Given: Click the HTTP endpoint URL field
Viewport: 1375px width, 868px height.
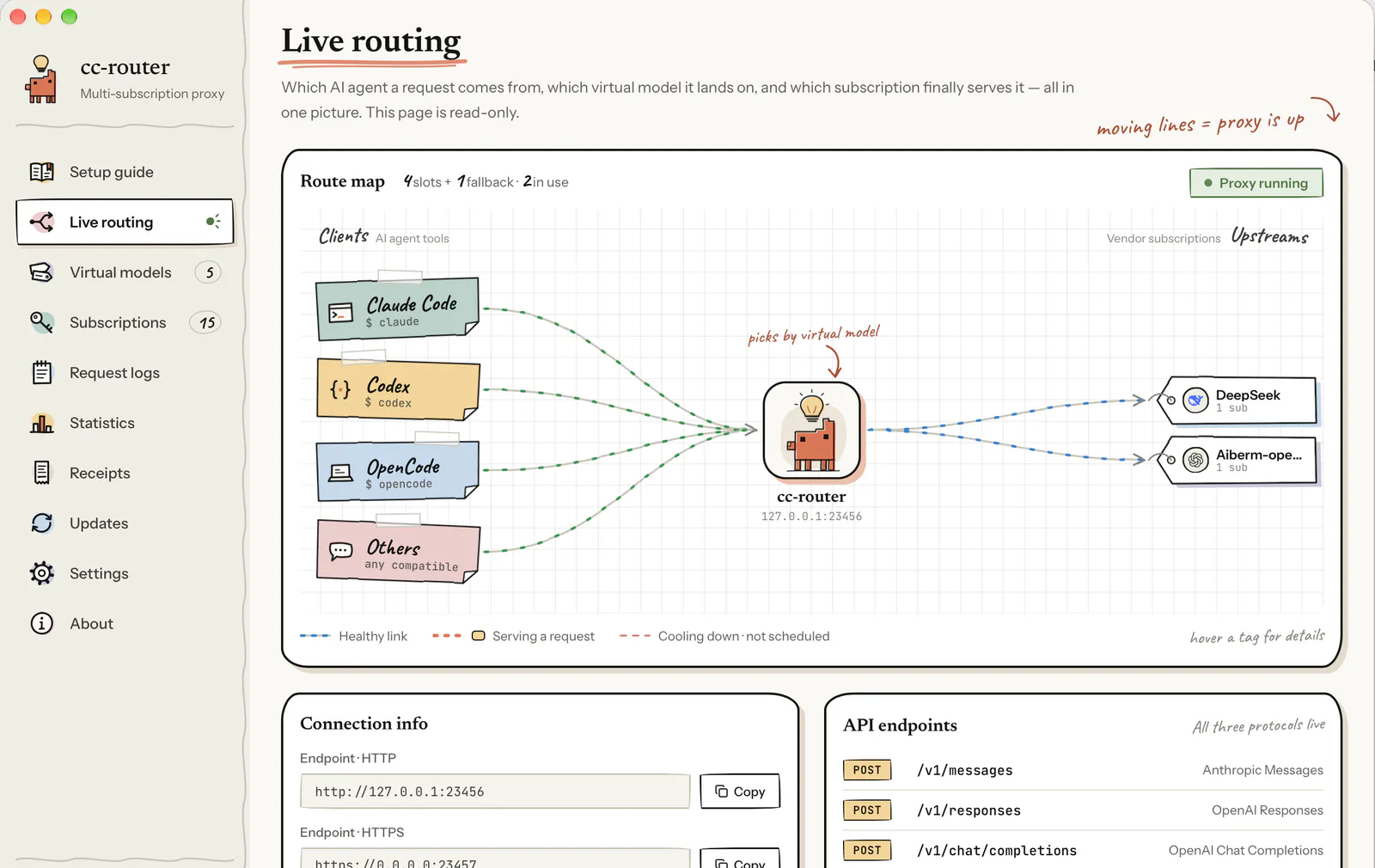Looking at the screenshot, I should (x=495, y=792).
